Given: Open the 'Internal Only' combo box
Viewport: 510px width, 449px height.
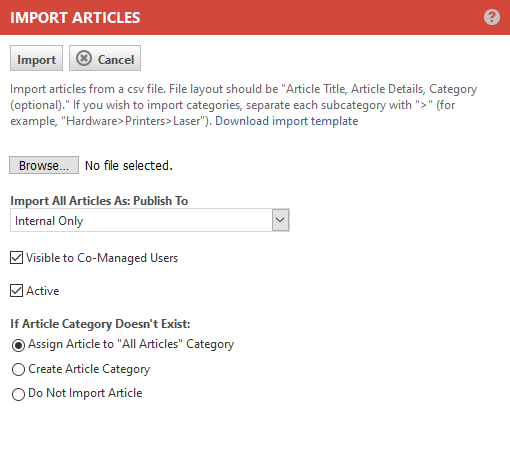Looking at the screenshot, I should [150, 220].
